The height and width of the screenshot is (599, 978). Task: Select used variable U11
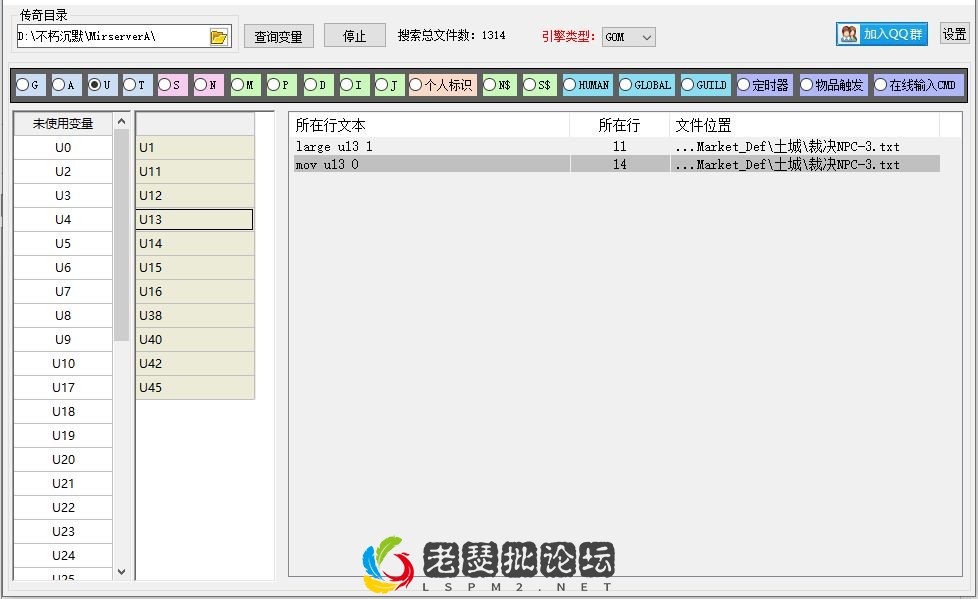[195, 172]
